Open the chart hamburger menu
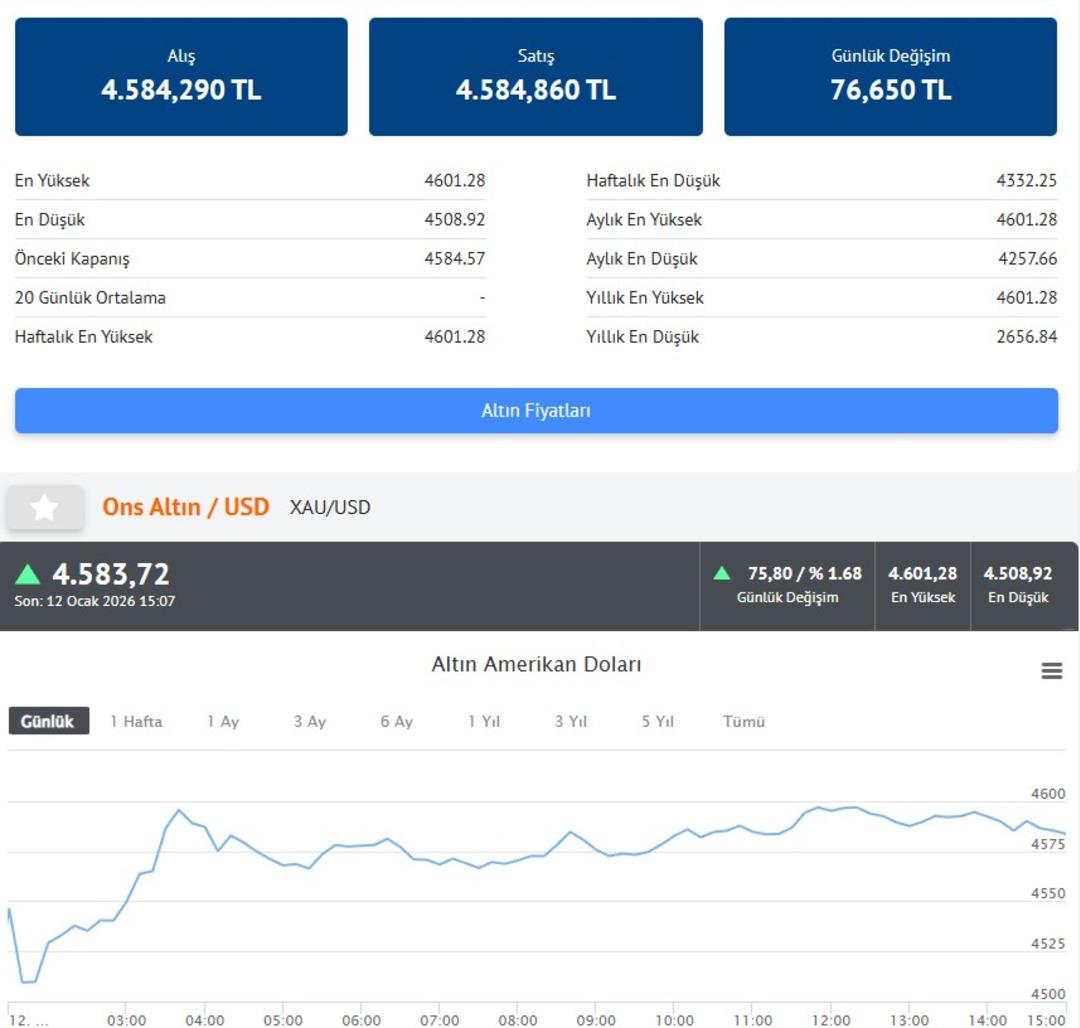The image size is (1080, 1028). pyautogui.click(x=1051, y=671)
